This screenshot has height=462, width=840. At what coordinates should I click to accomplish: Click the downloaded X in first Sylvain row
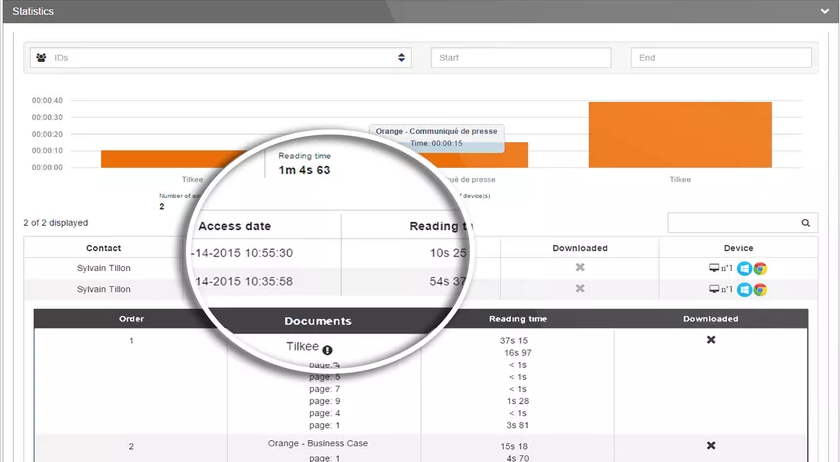point(580,267)
